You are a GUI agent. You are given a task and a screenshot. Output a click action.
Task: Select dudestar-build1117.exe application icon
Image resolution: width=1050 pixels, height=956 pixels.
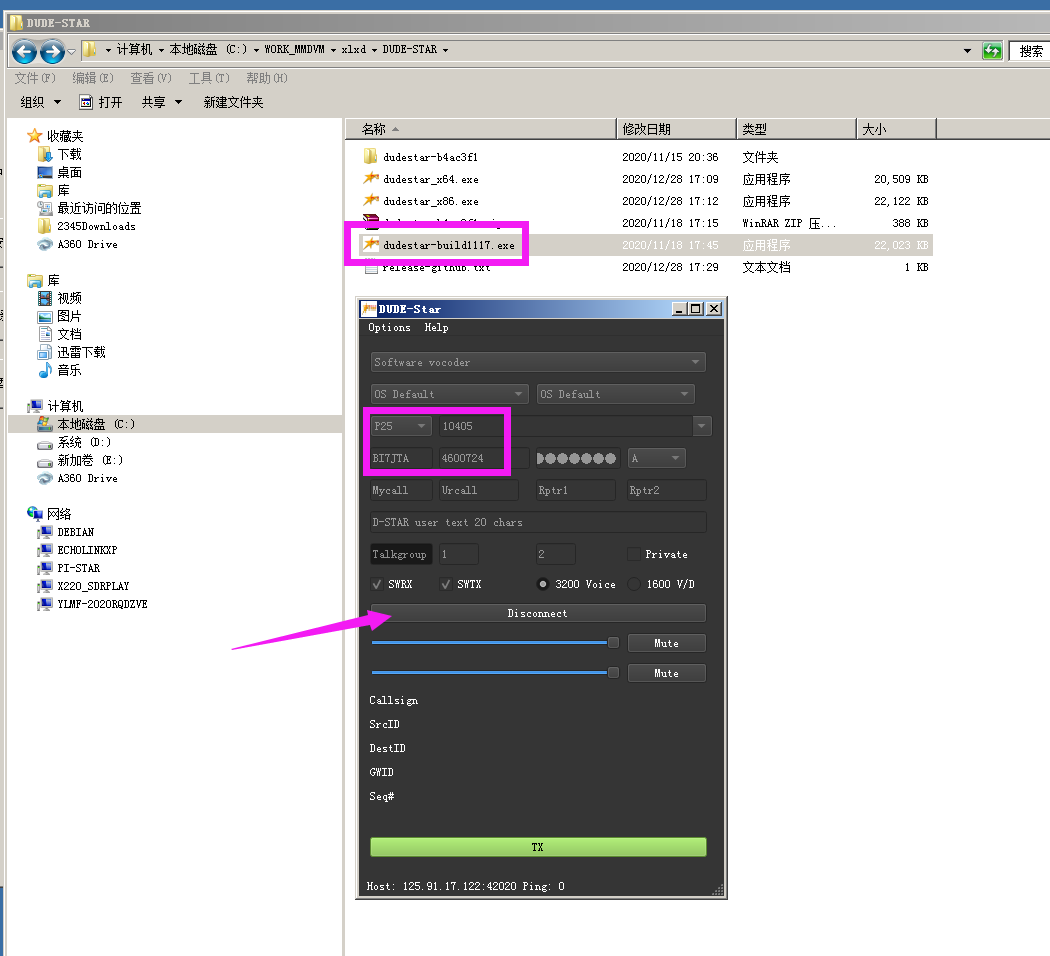370,245
